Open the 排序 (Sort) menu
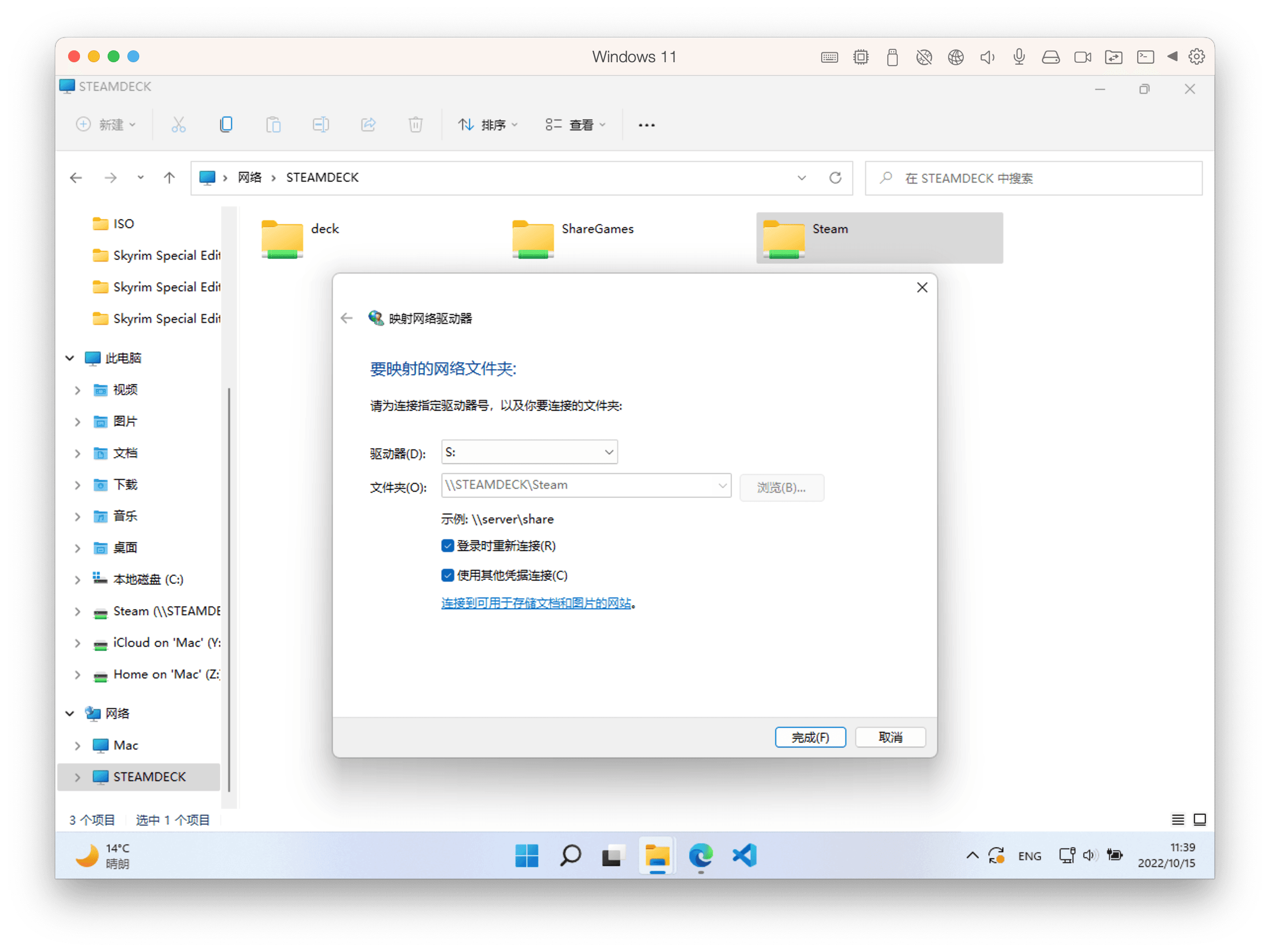Screen dimensions: 1270x952 (x=488, y=124)
